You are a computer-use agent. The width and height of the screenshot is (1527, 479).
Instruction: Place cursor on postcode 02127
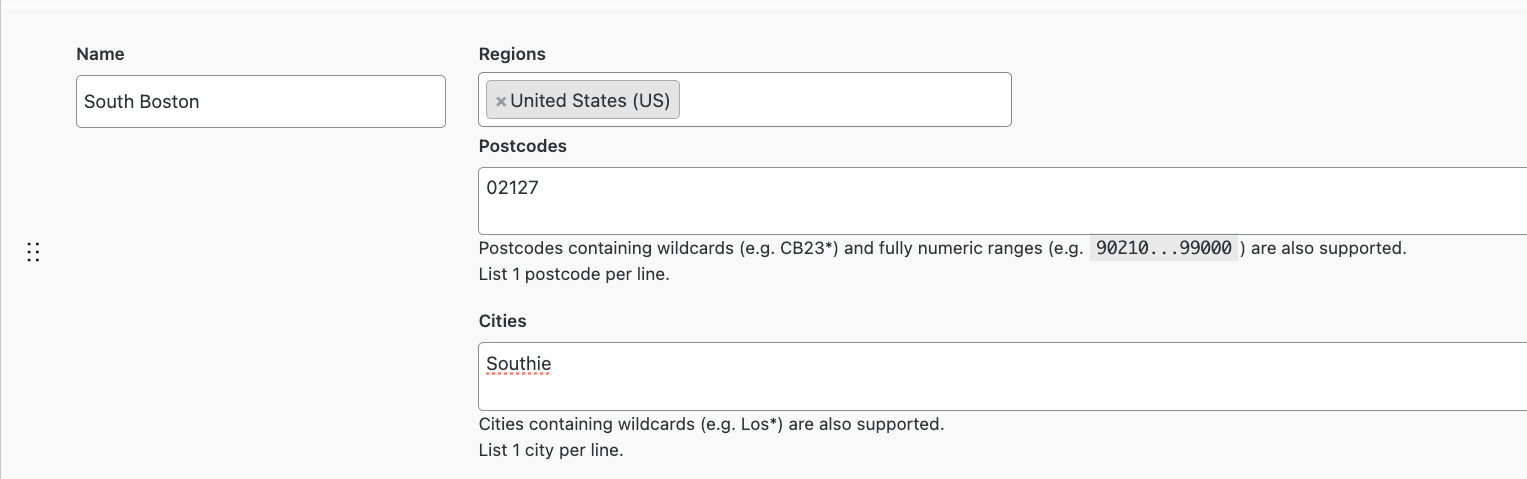pyautogui.click(x=512, y=187)
